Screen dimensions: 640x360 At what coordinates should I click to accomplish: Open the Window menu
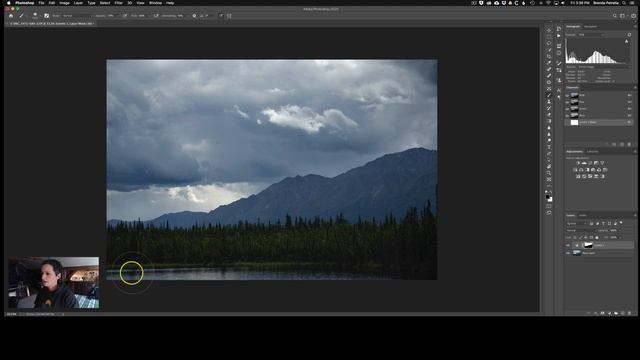155,3
